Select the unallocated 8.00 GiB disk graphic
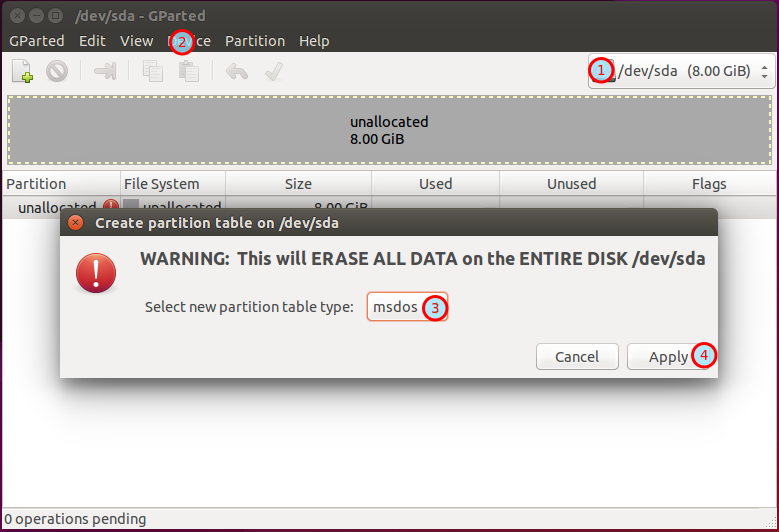 pyautogui.click(x=390, y=130)
